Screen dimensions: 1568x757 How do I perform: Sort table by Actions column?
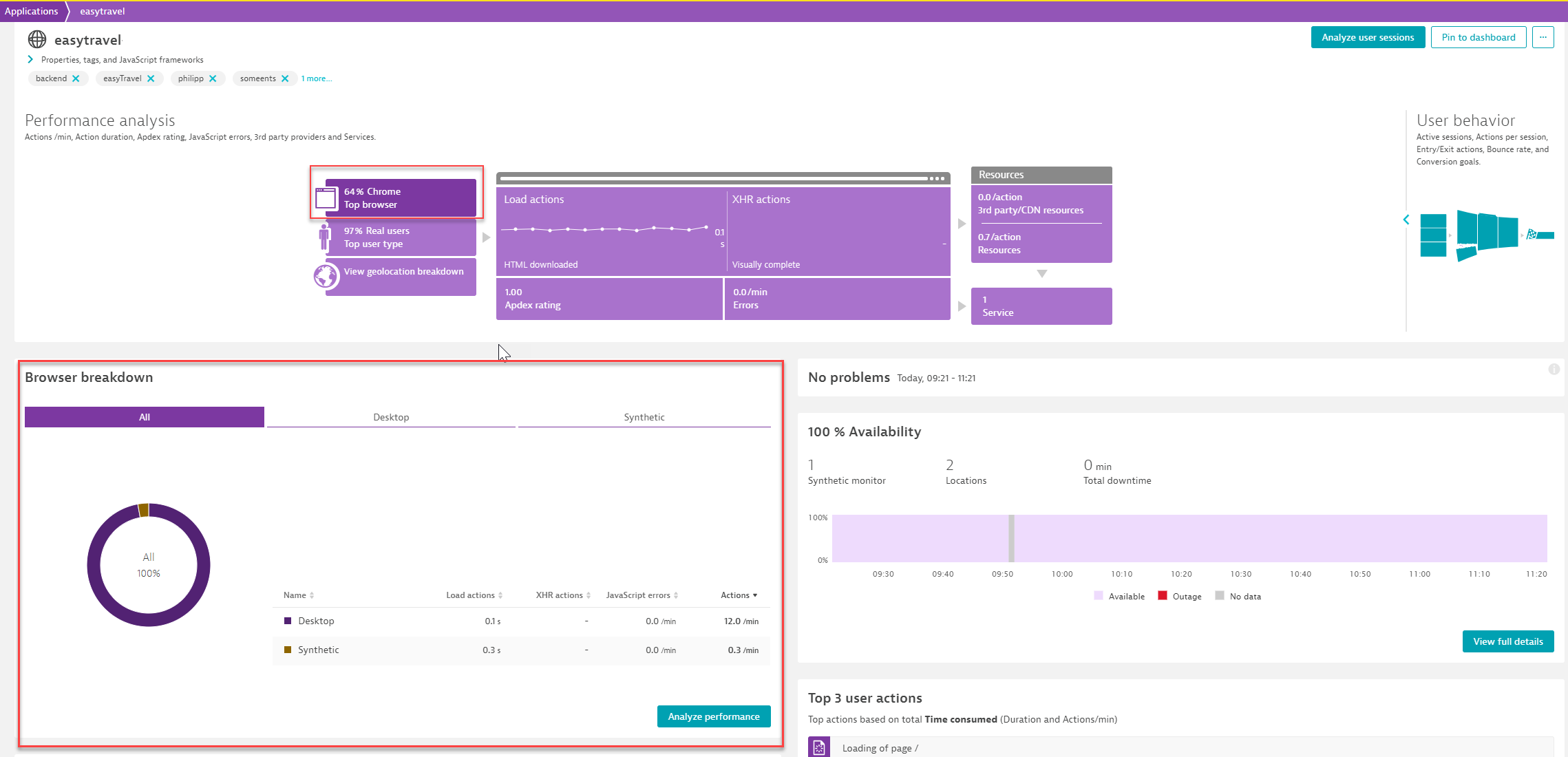(x=739, y=595)
